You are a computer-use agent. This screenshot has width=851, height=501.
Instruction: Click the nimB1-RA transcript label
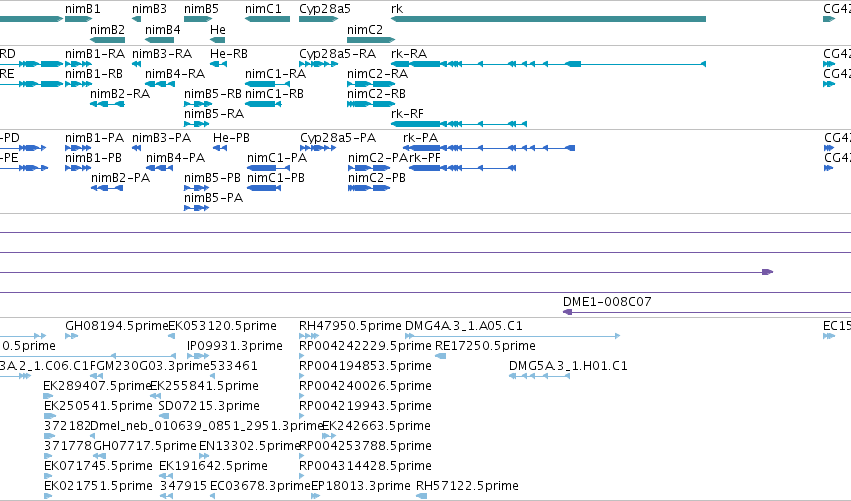(95, 54)
